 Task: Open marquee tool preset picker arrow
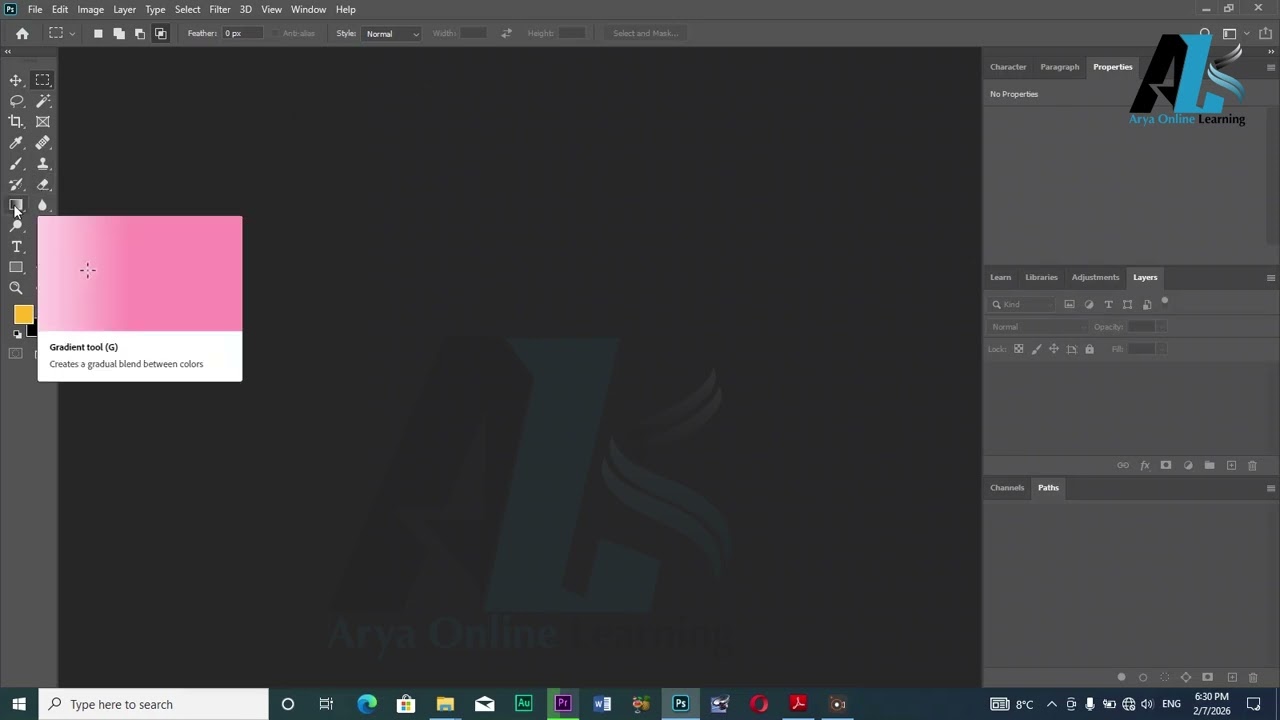pyautogui.click(x=72, y=34)
